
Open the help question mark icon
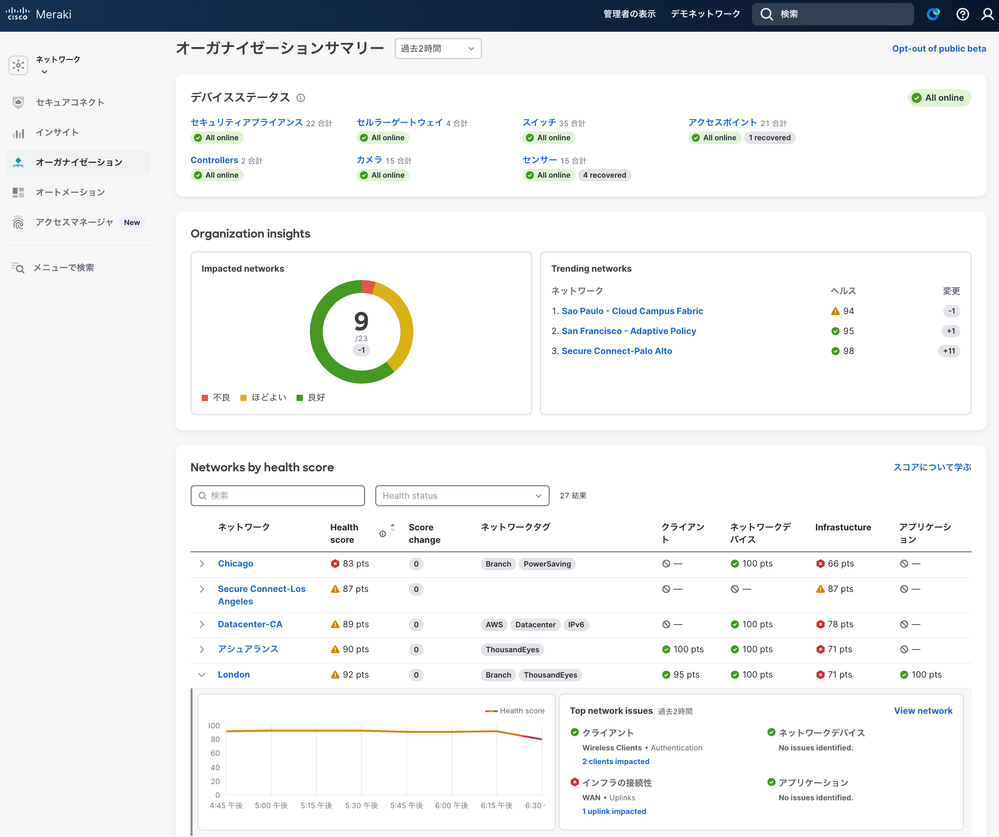[x=962, y=14]
